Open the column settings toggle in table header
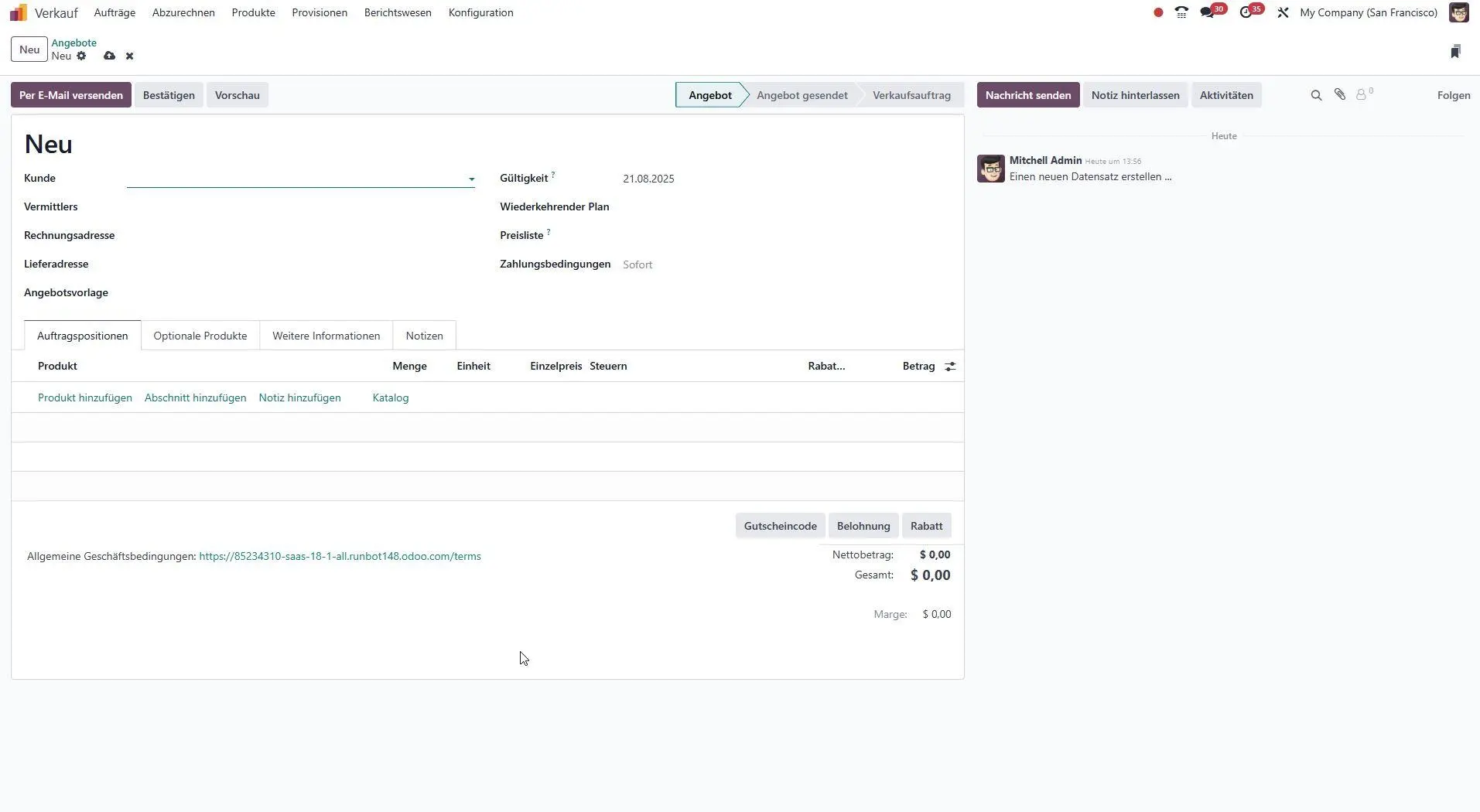The image size is (1480, 812). [950, 367]
